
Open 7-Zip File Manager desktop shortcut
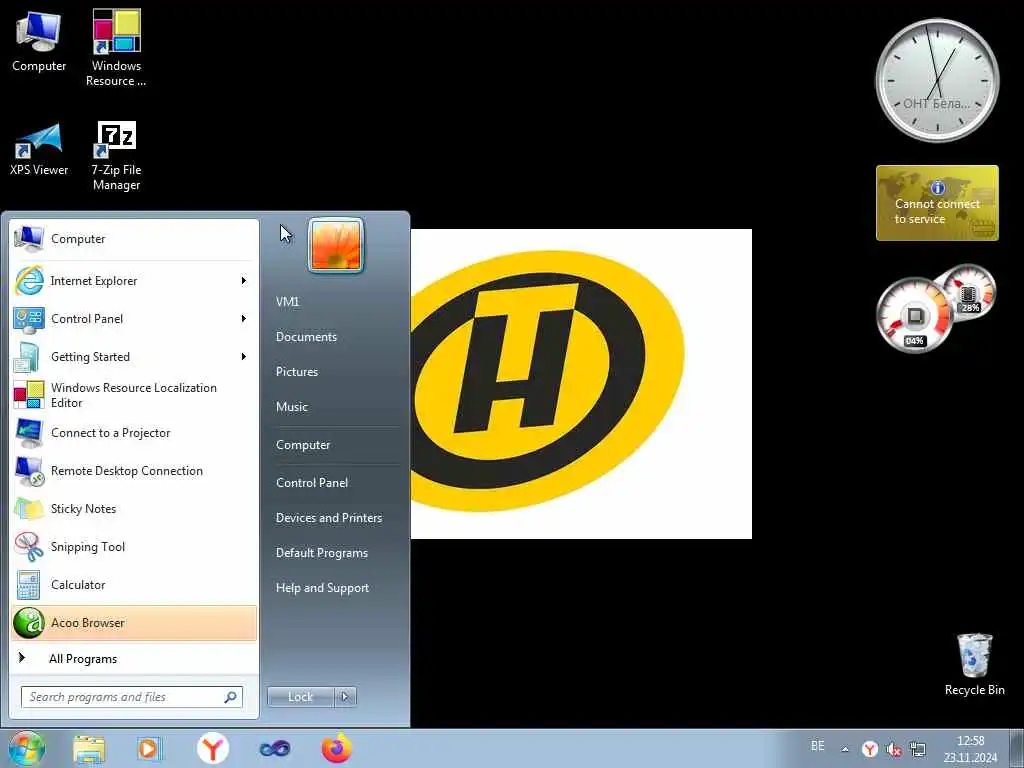[116, 155]
